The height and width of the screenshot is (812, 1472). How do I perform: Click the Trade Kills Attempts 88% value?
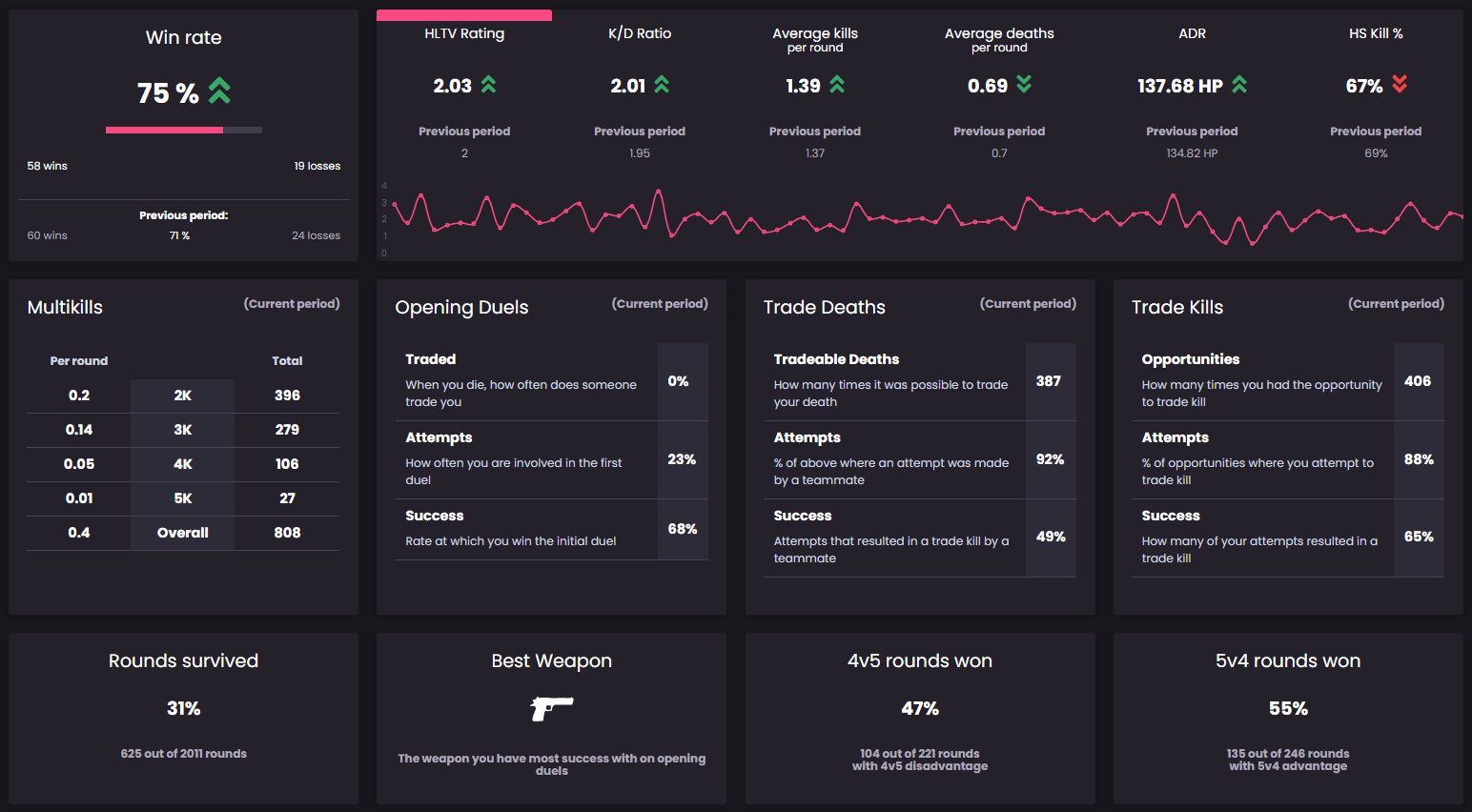(1419, 459)
